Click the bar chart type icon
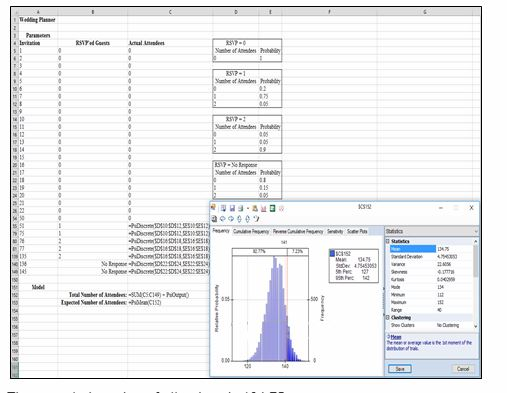The image size is (507, 393). [x=263, y=208]
